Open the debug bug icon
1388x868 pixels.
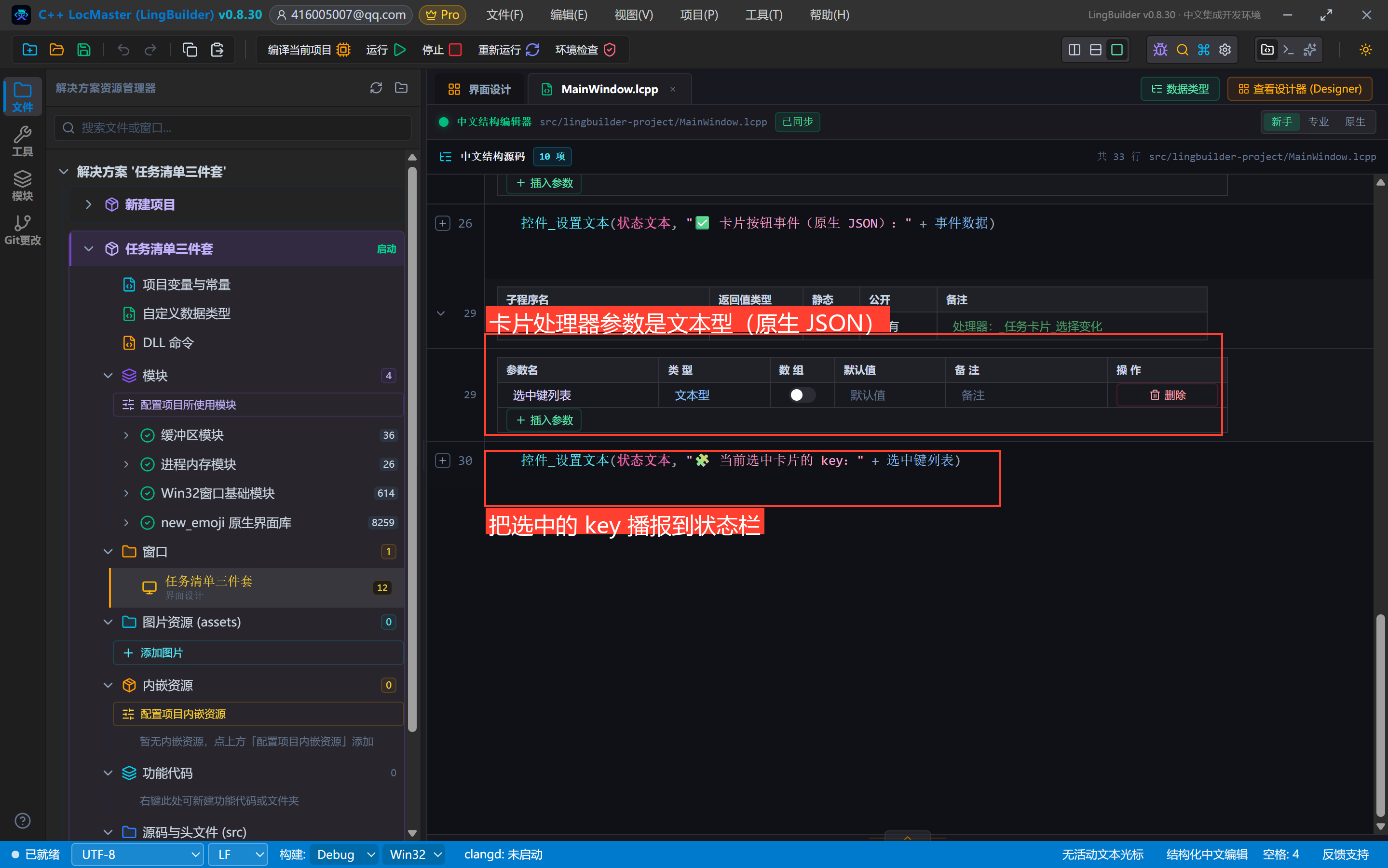click(x=1160, y=50)
